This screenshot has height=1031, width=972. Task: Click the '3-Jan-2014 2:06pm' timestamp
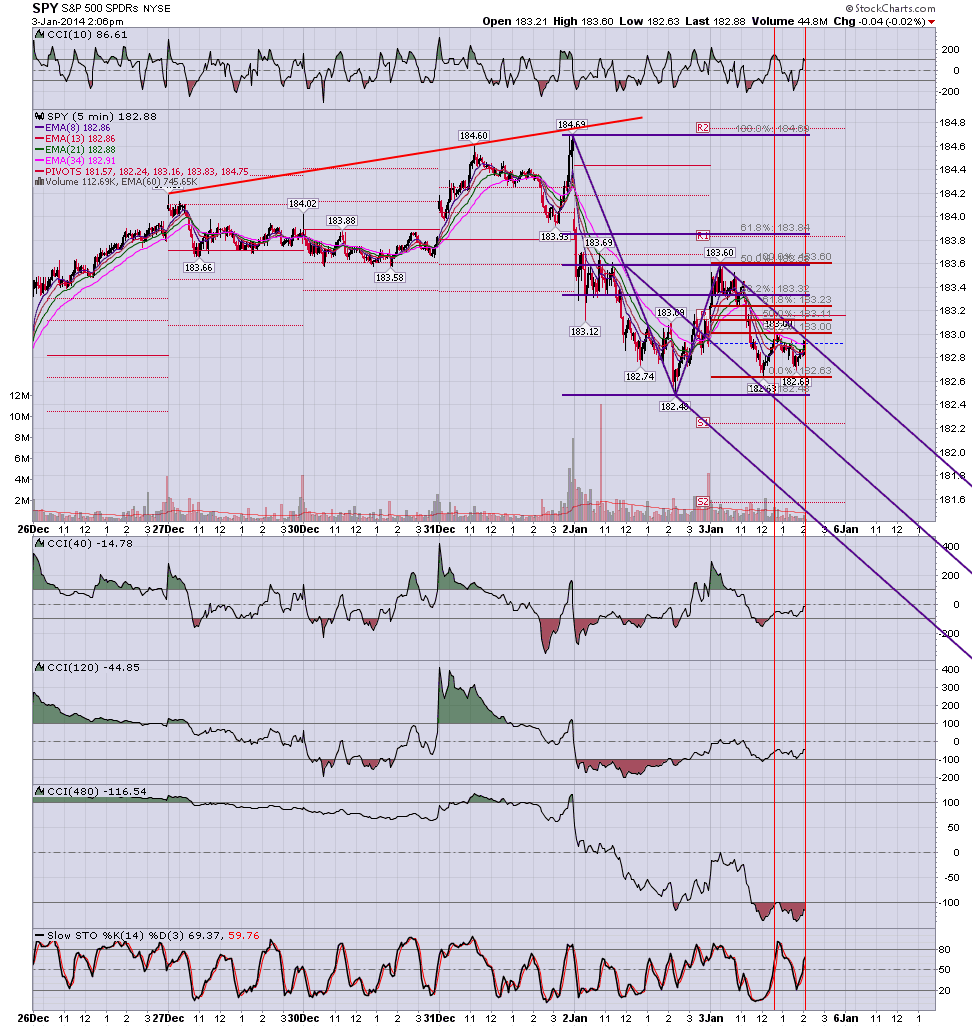[78, 22]
